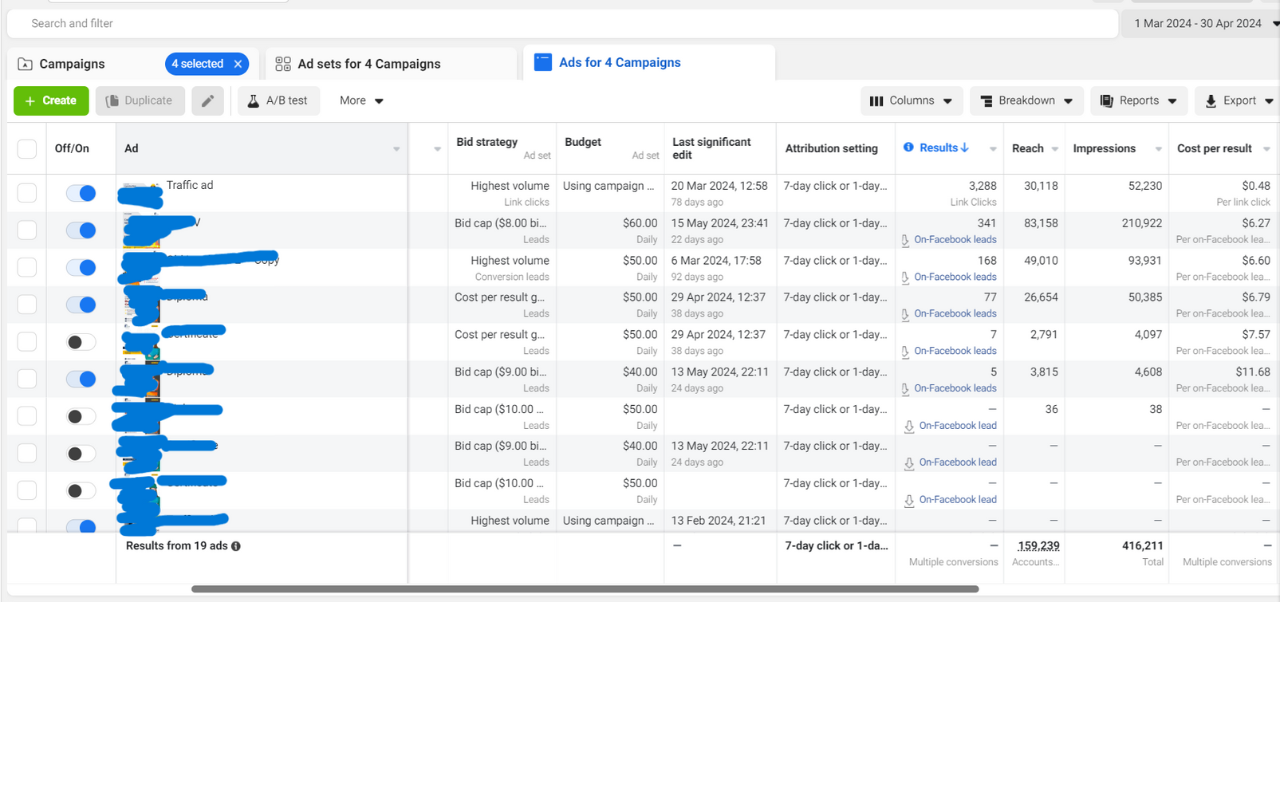
Task: Switch to the Campaigns tab
Action: [72, 64]
